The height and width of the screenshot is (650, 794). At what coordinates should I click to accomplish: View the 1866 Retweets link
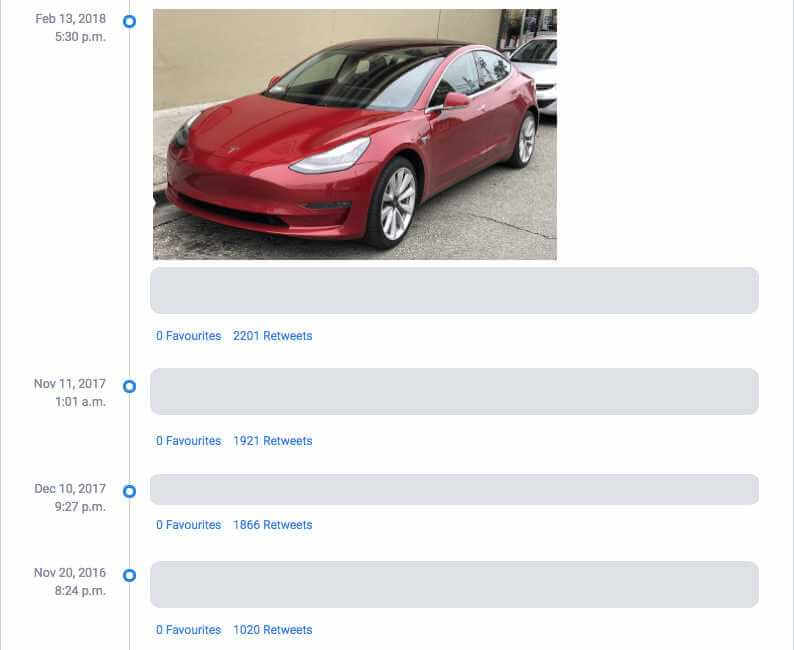[272, 525]
